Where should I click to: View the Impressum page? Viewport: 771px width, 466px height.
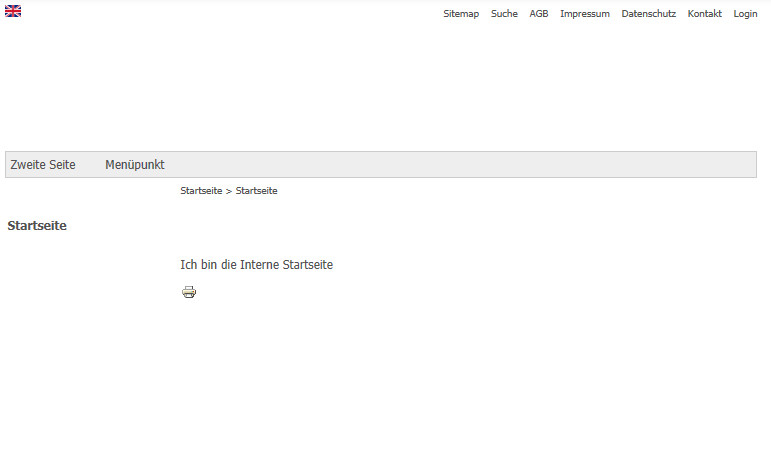[x=584, y=14]
